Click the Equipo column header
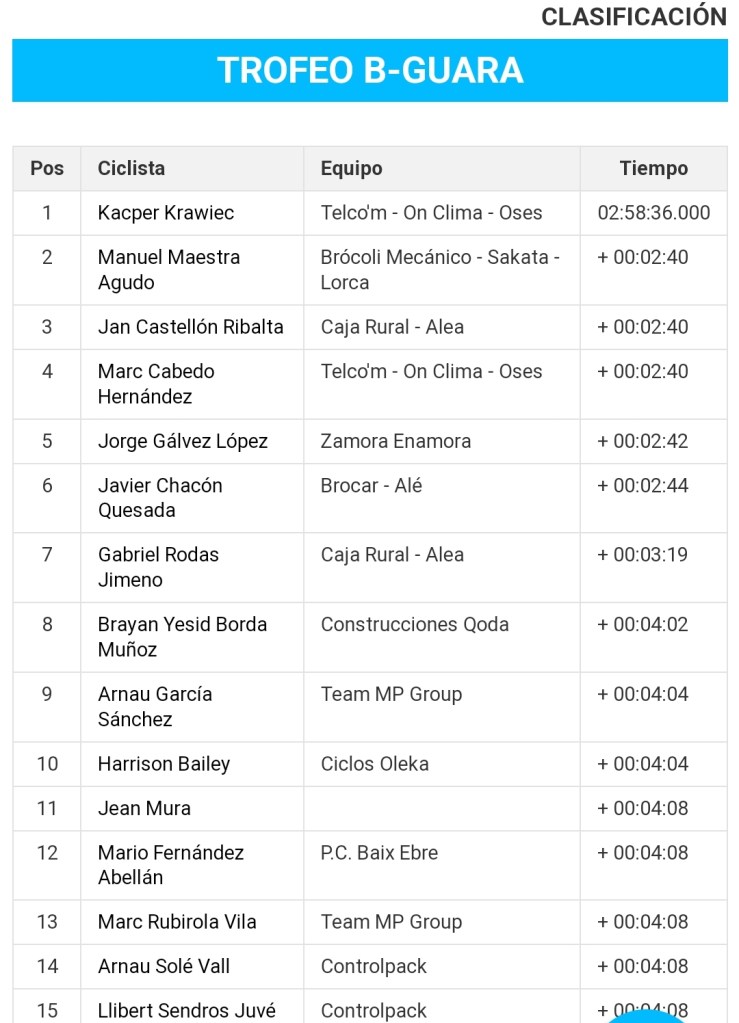The image size is (739, 1023). (351, 168)
